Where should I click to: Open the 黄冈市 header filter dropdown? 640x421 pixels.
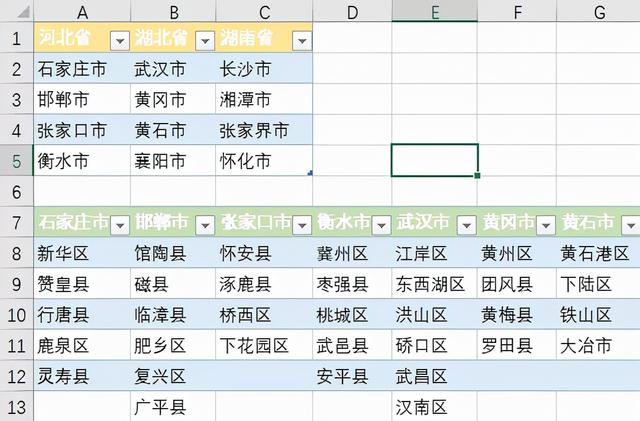pyautogui.click(x=546, y=225)
